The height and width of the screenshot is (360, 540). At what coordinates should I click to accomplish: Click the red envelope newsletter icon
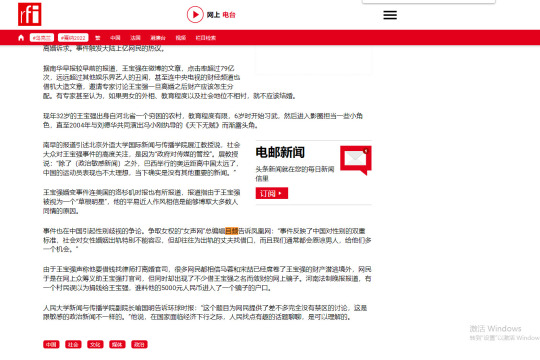356,160
